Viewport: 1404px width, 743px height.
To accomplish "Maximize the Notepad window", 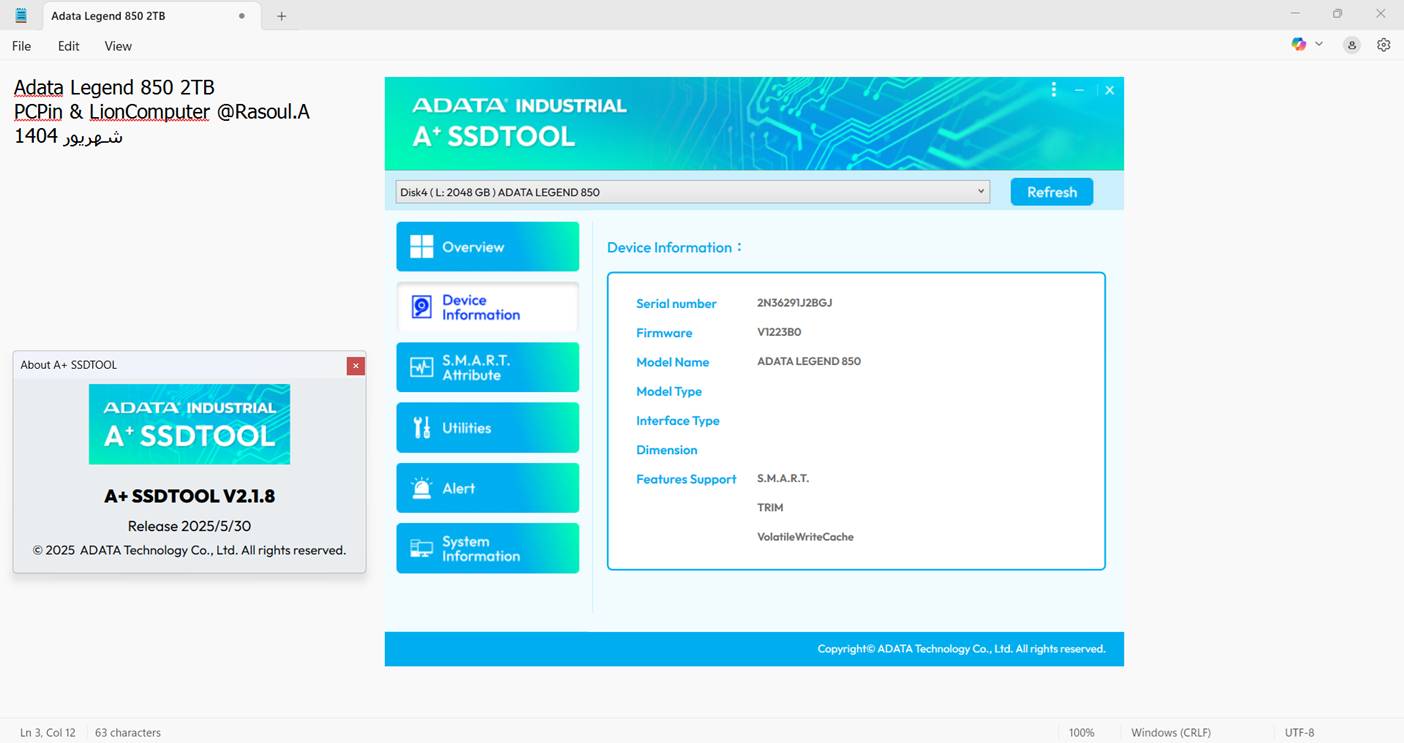I will coord(1338,14).
